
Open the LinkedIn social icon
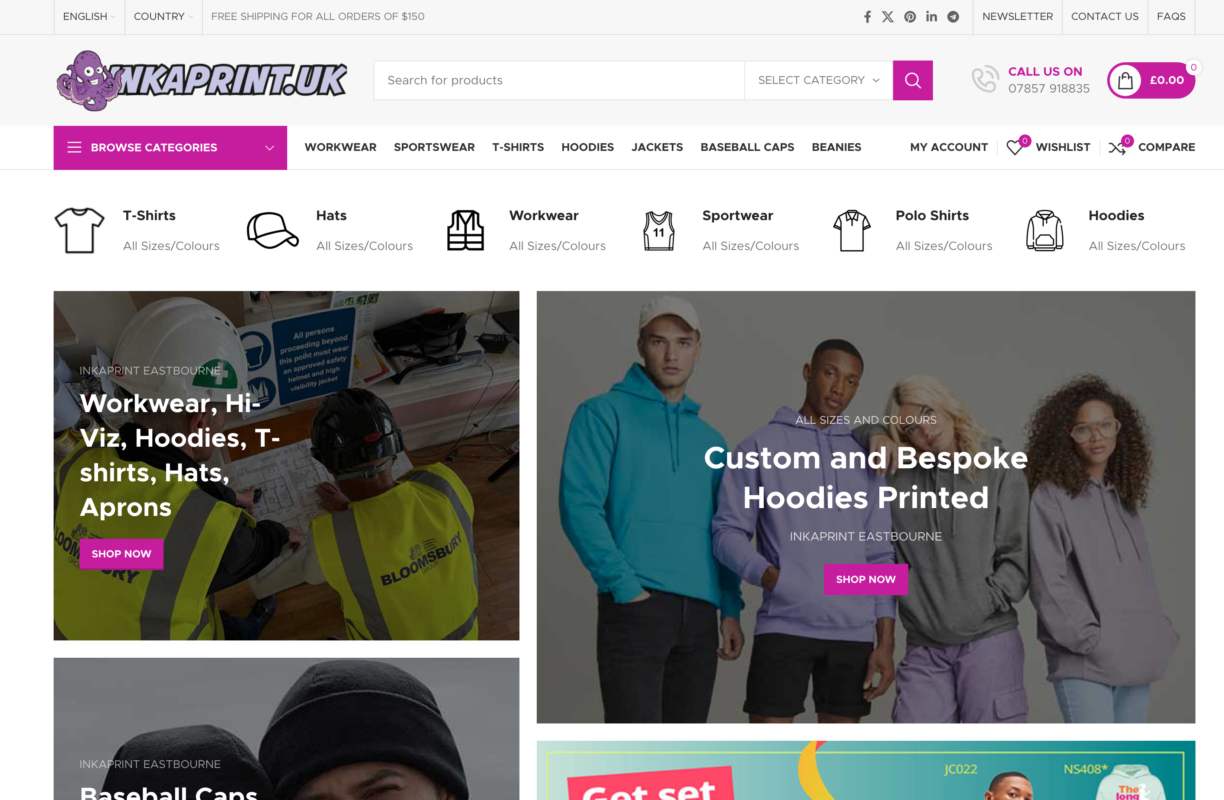coord(932,17)
